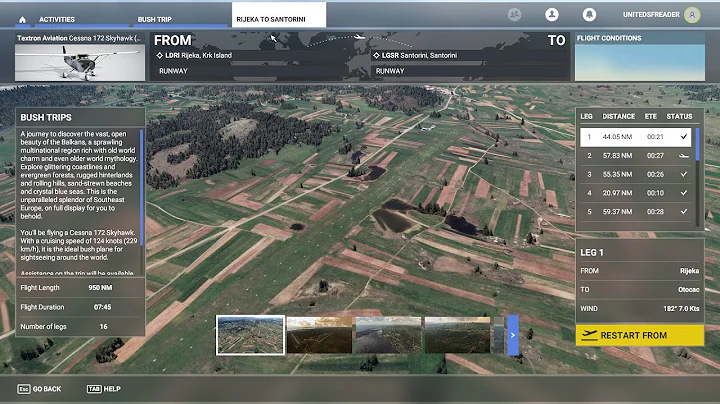Click the legs list scrollbar
The width and height of the screenshot is (720, 404).
coord(698,145)
